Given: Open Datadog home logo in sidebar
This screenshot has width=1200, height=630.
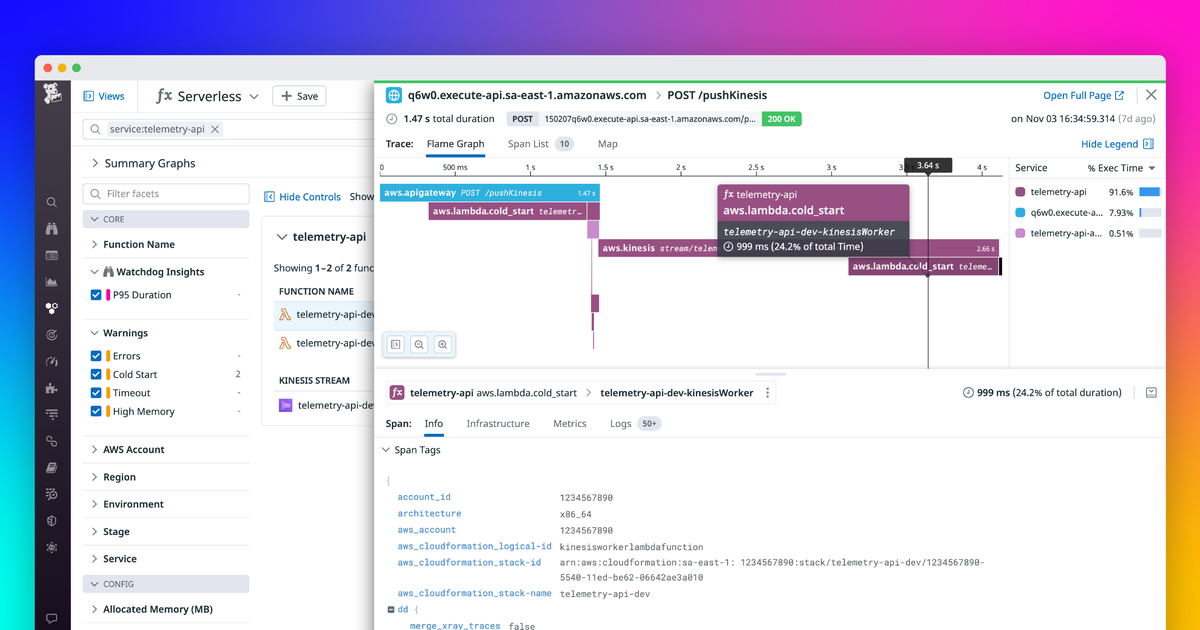Looking at the screenshot, I should (x=52, y=96).
